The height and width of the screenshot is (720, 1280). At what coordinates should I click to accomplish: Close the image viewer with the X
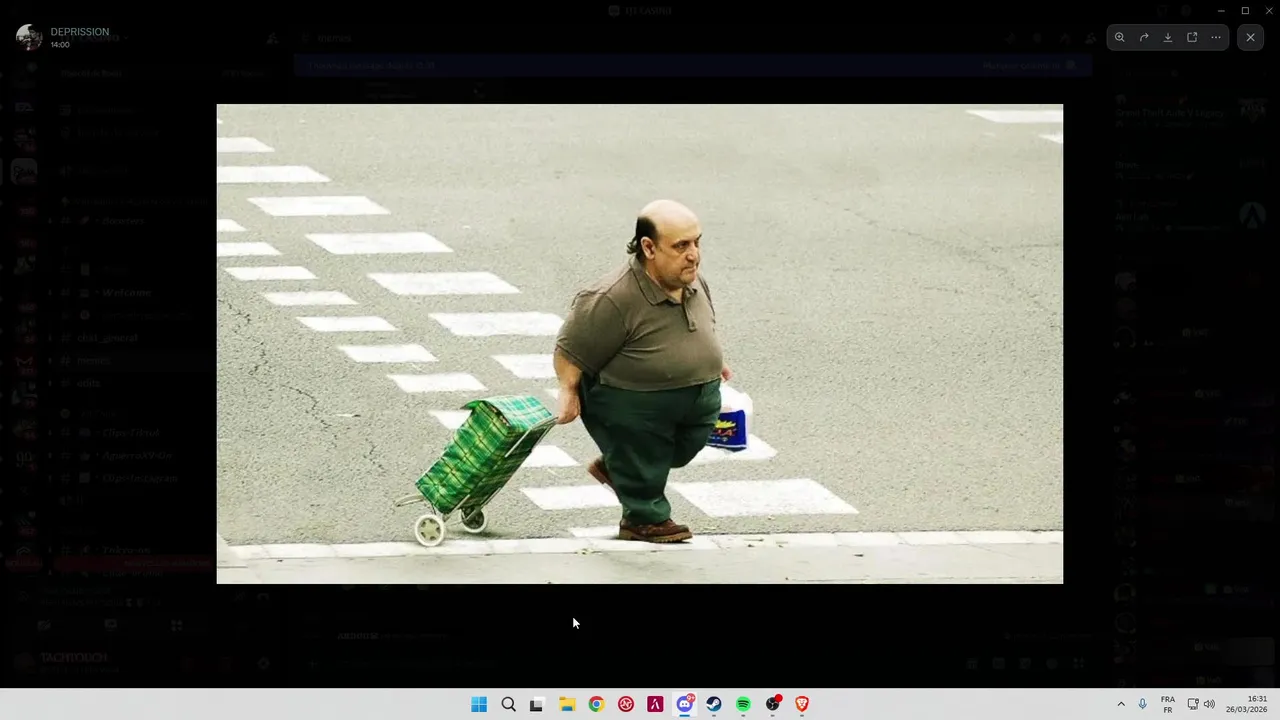point(1250,37)
